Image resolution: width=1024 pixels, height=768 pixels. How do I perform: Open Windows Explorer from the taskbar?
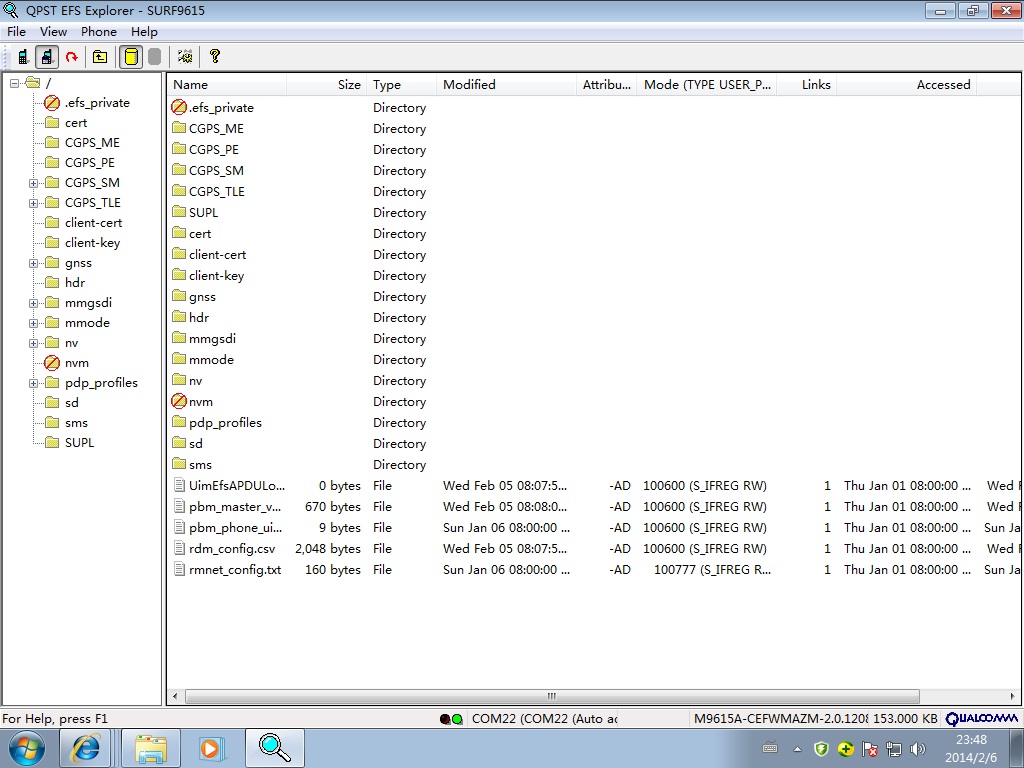click(x=150, y=748)
